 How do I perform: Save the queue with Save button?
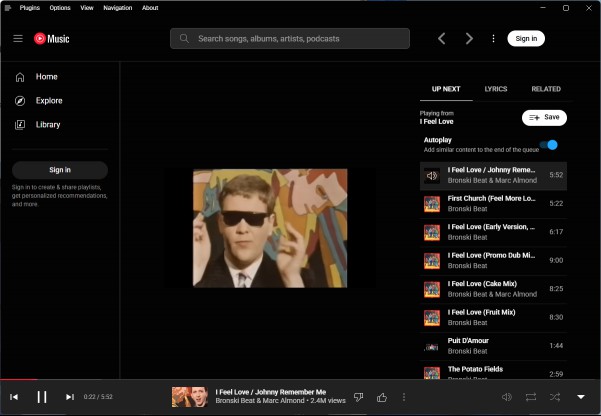click(x=544, y=117)
